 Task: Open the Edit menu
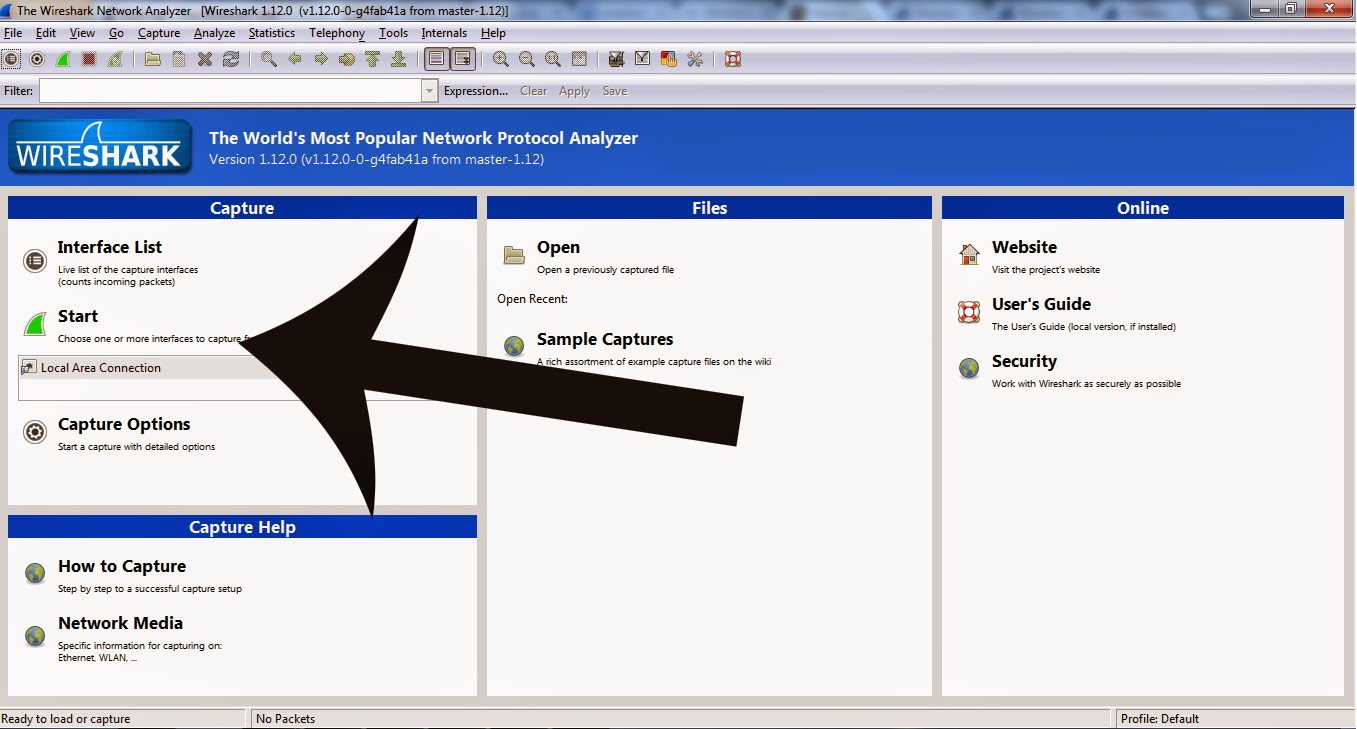click(46, 33)
